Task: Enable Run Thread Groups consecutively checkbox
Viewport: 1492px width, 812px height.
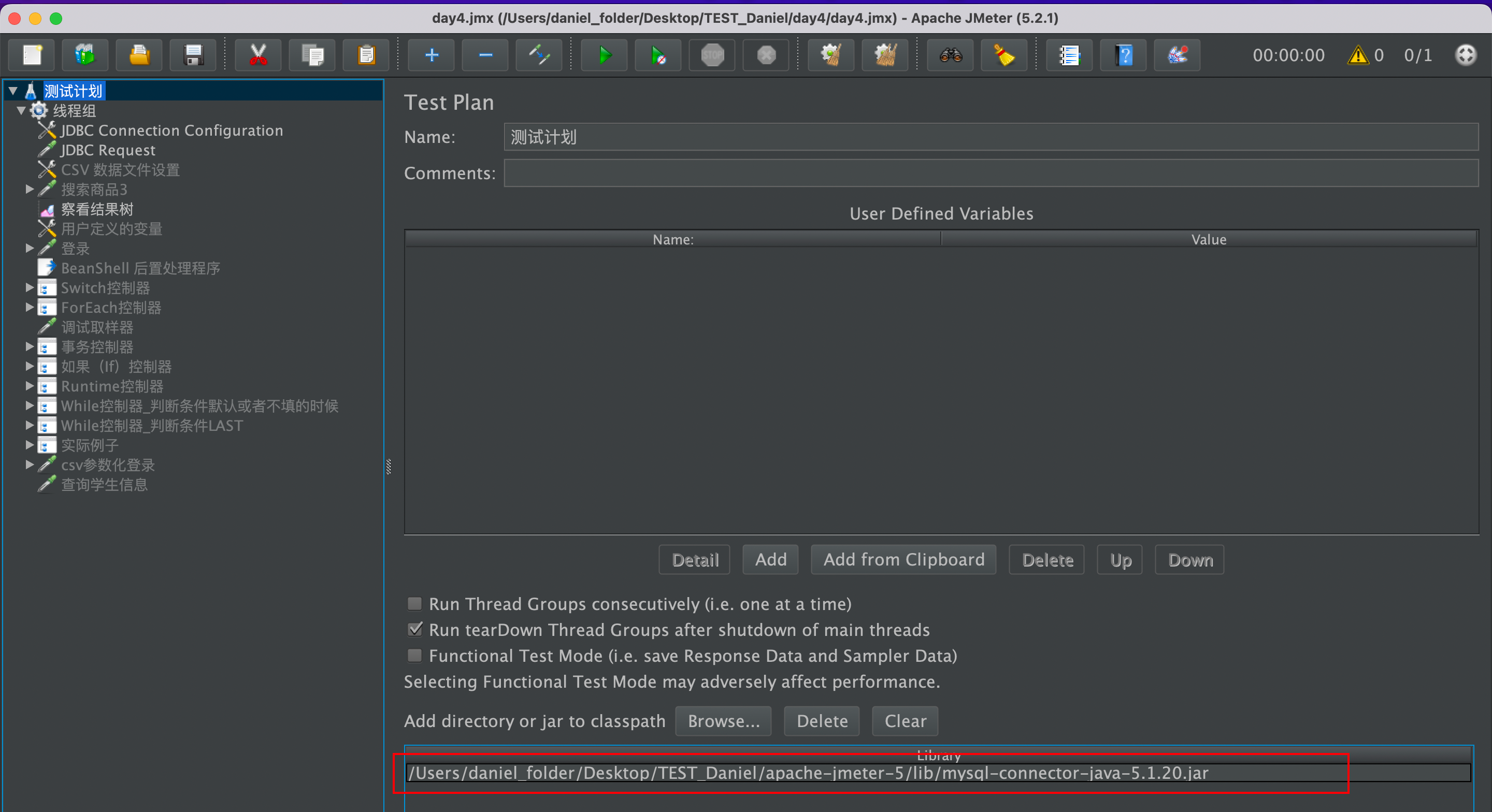Action: click(414, 603)
